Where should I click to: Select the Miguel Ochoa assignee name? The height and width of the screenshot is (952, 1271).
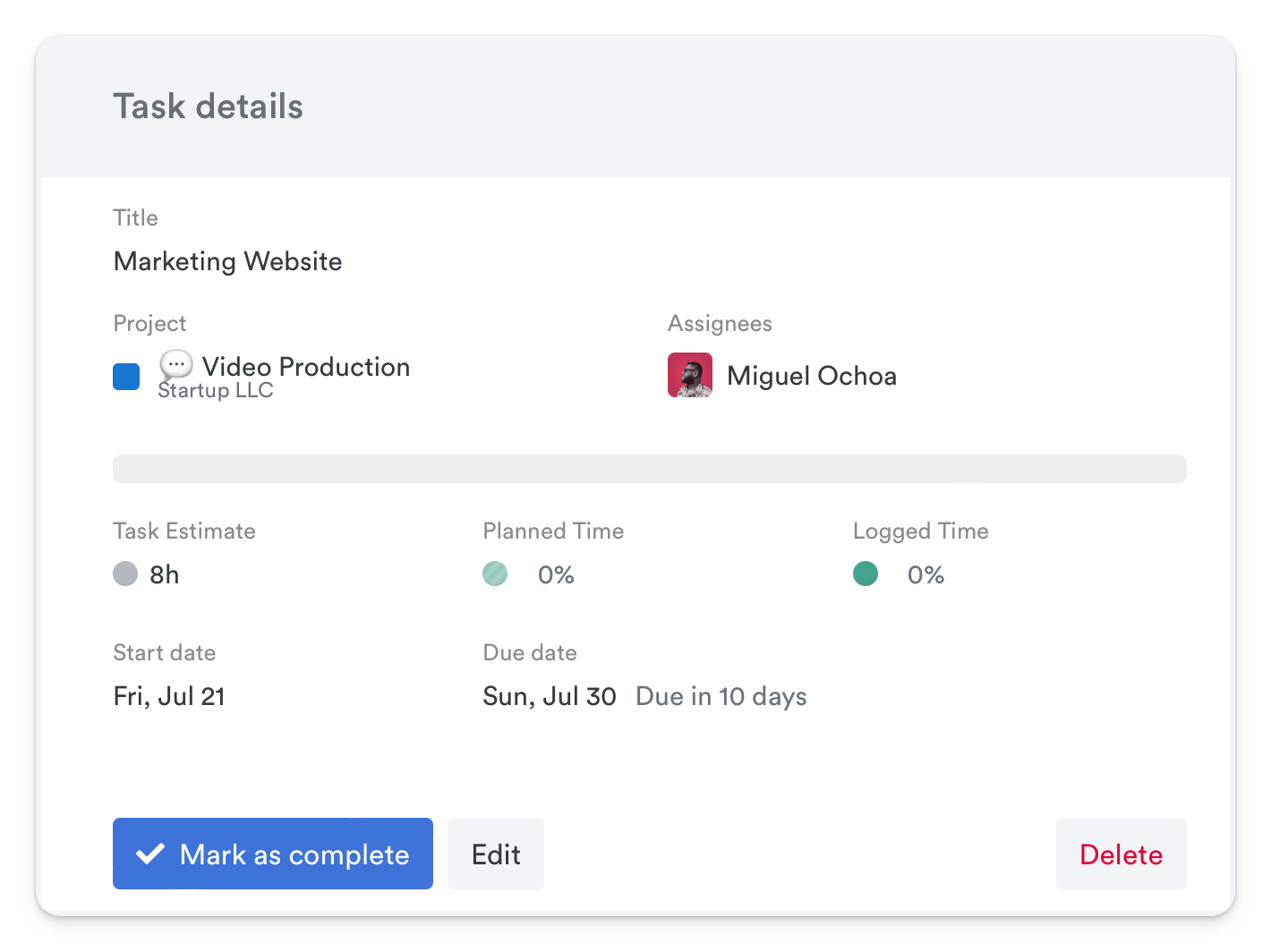coord(812,376)
